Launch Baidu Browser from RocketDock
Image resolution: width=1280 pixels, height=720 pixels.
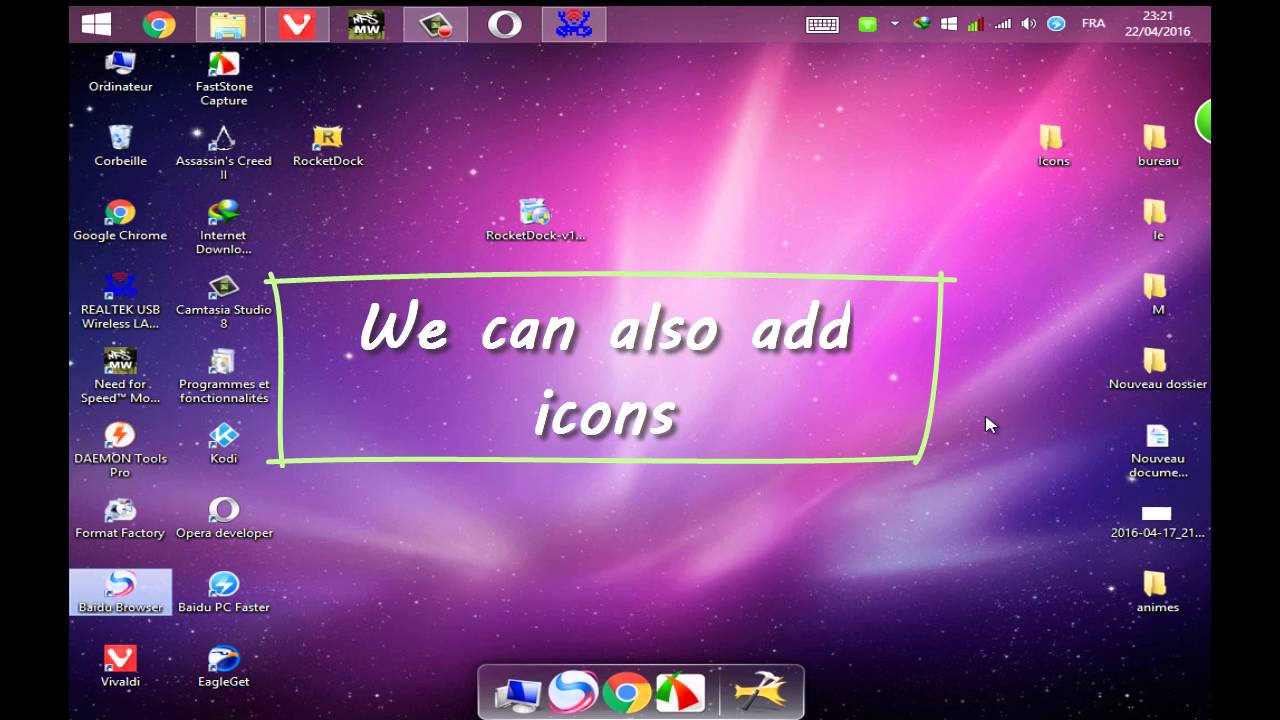click(x=572, y=692)
